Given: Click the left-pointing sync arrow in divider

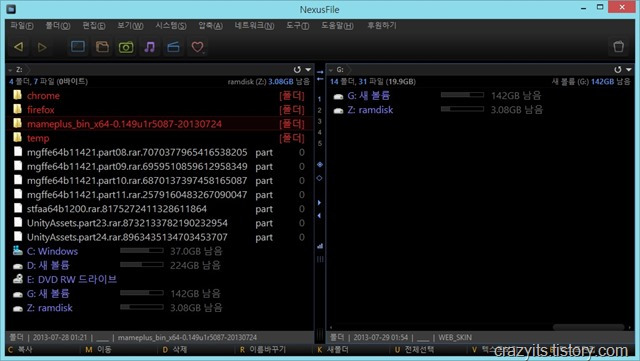Looking at the screenshot, I should (320, 78).
